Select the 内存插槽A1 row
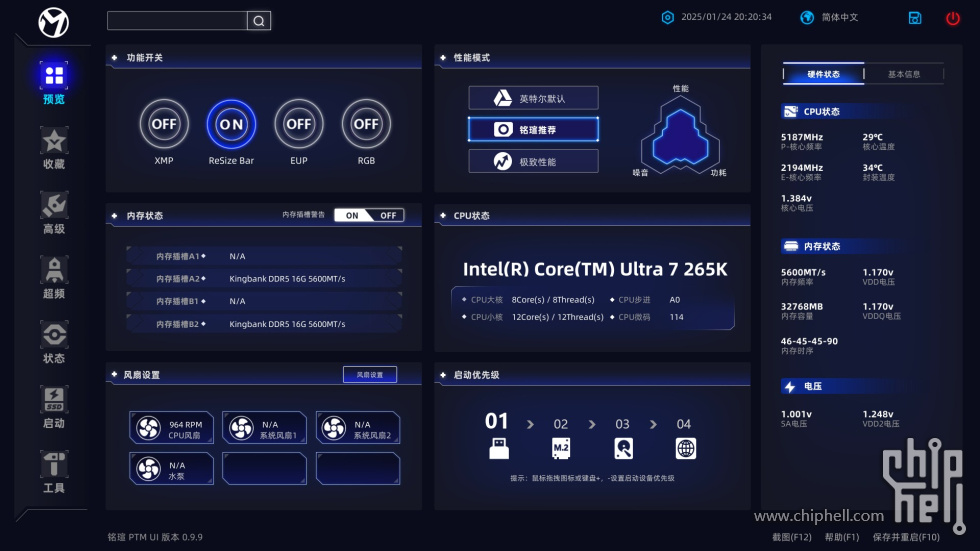980x551 pixels. pyautogui.click(x=264, y=256)
